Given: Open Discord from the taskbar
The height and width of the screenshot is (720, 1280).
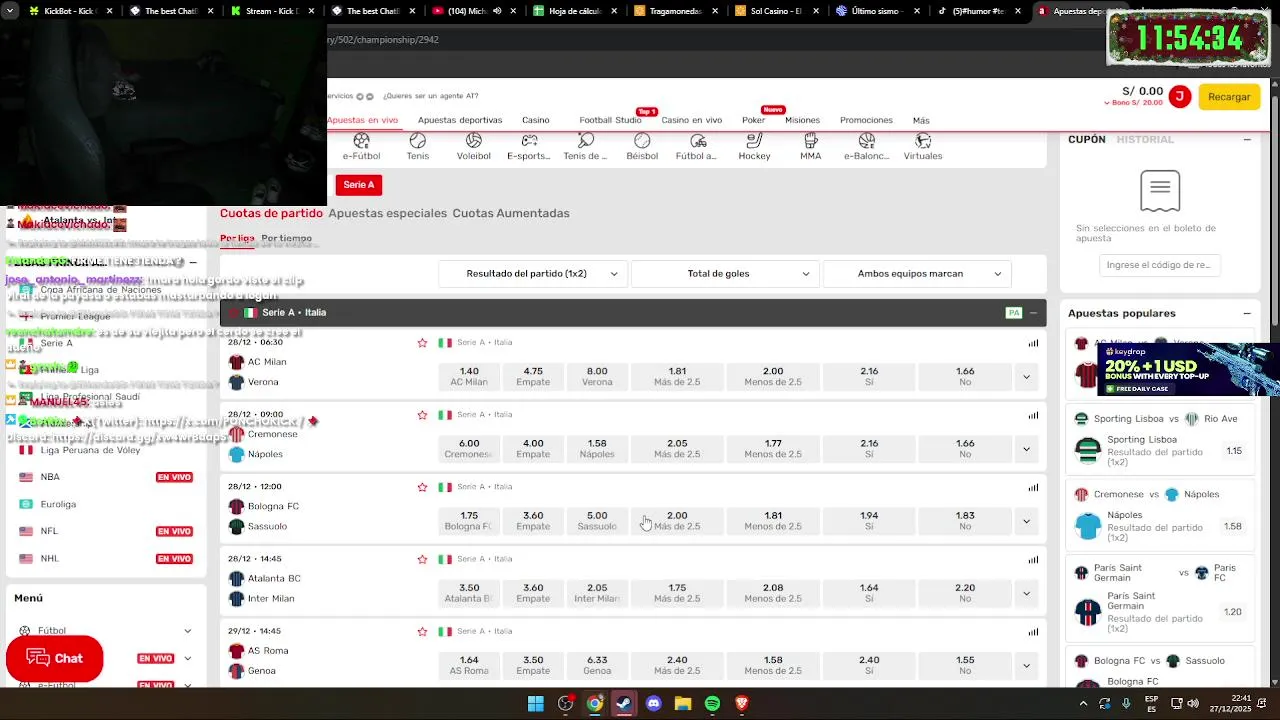Looking at the screenshot, I should click(x=654, y=704).
